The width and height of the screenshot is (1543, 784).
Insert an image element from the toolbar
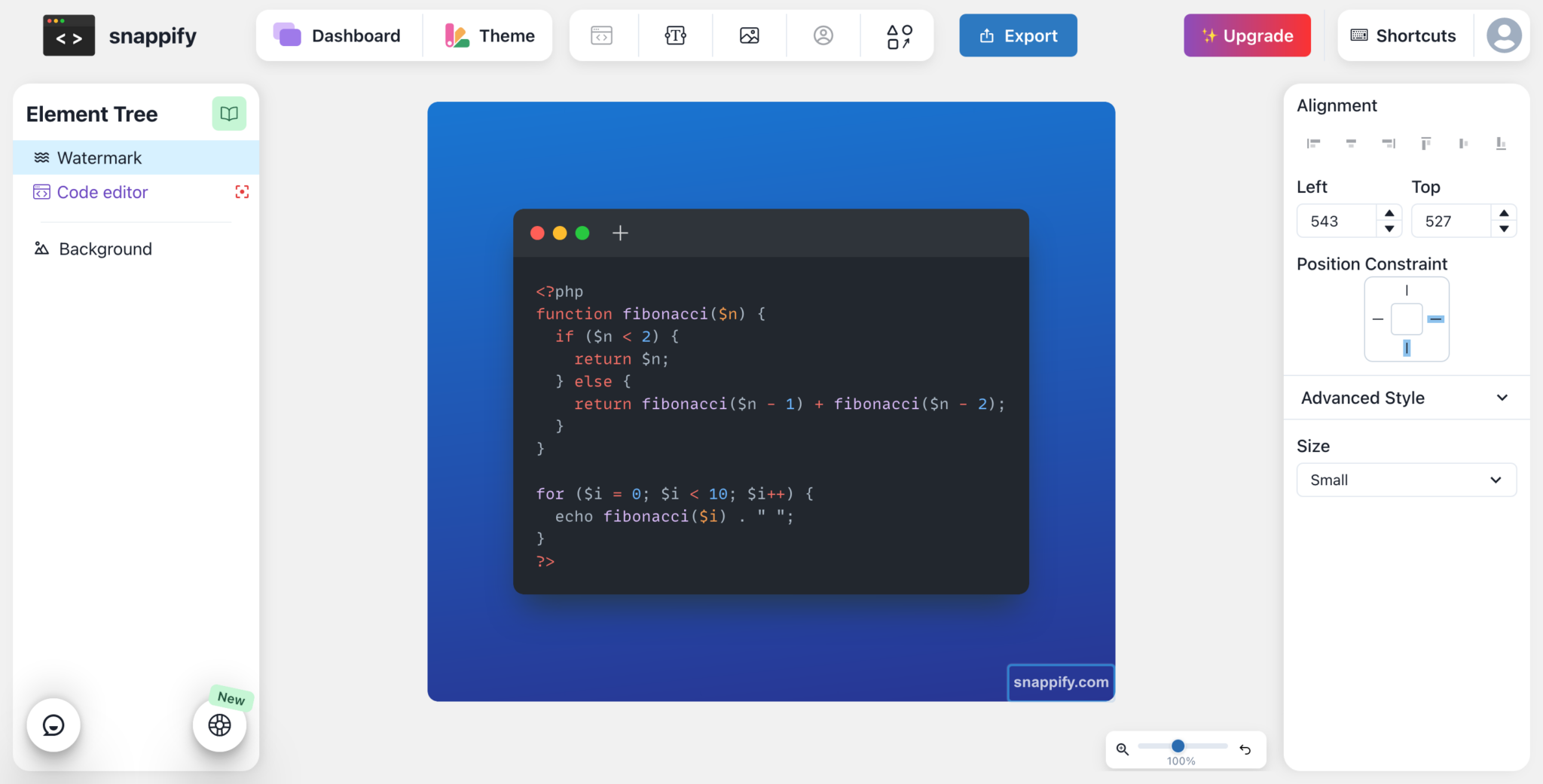[x=749, y=35]
